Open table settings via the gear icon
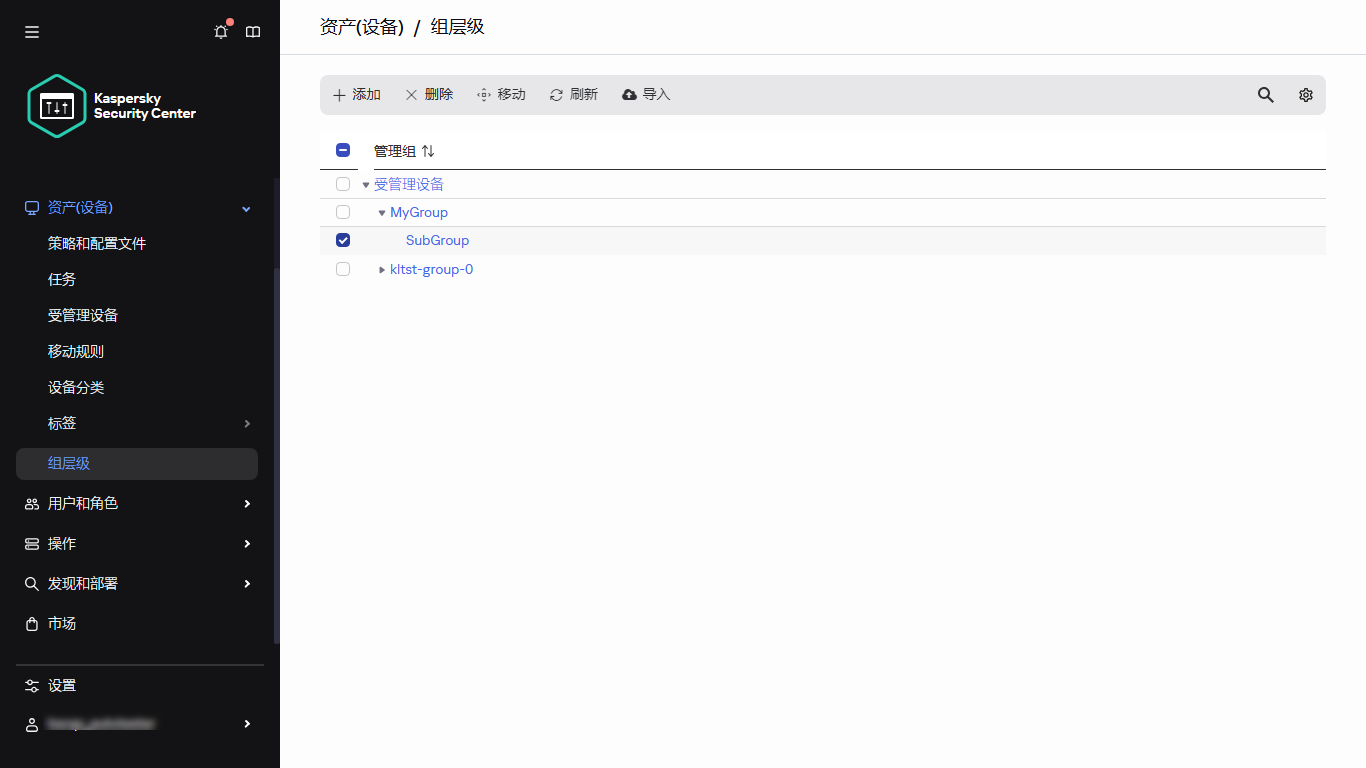This screenshot has width=1366, height=768. point(1305,94)
